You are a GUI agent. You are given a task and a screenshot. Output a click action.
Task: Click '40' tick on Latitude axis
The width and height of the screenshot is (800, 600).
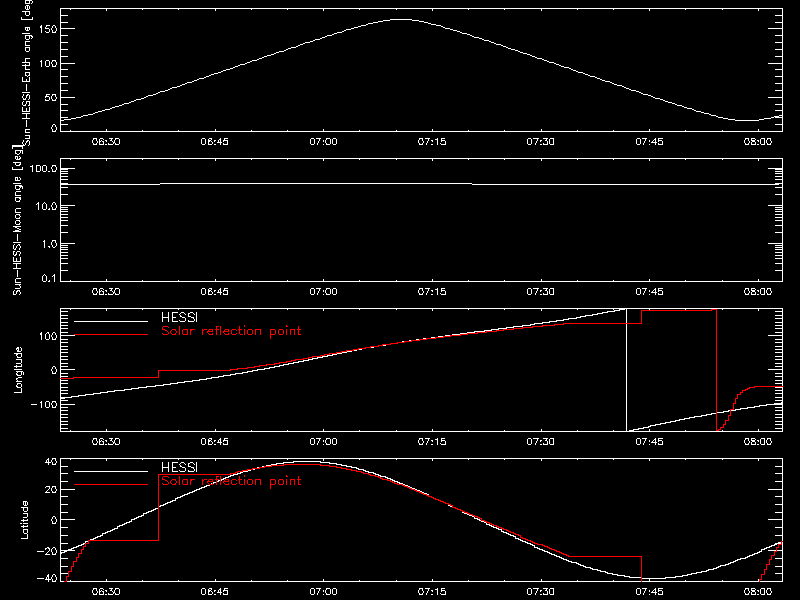pos(51,462)
